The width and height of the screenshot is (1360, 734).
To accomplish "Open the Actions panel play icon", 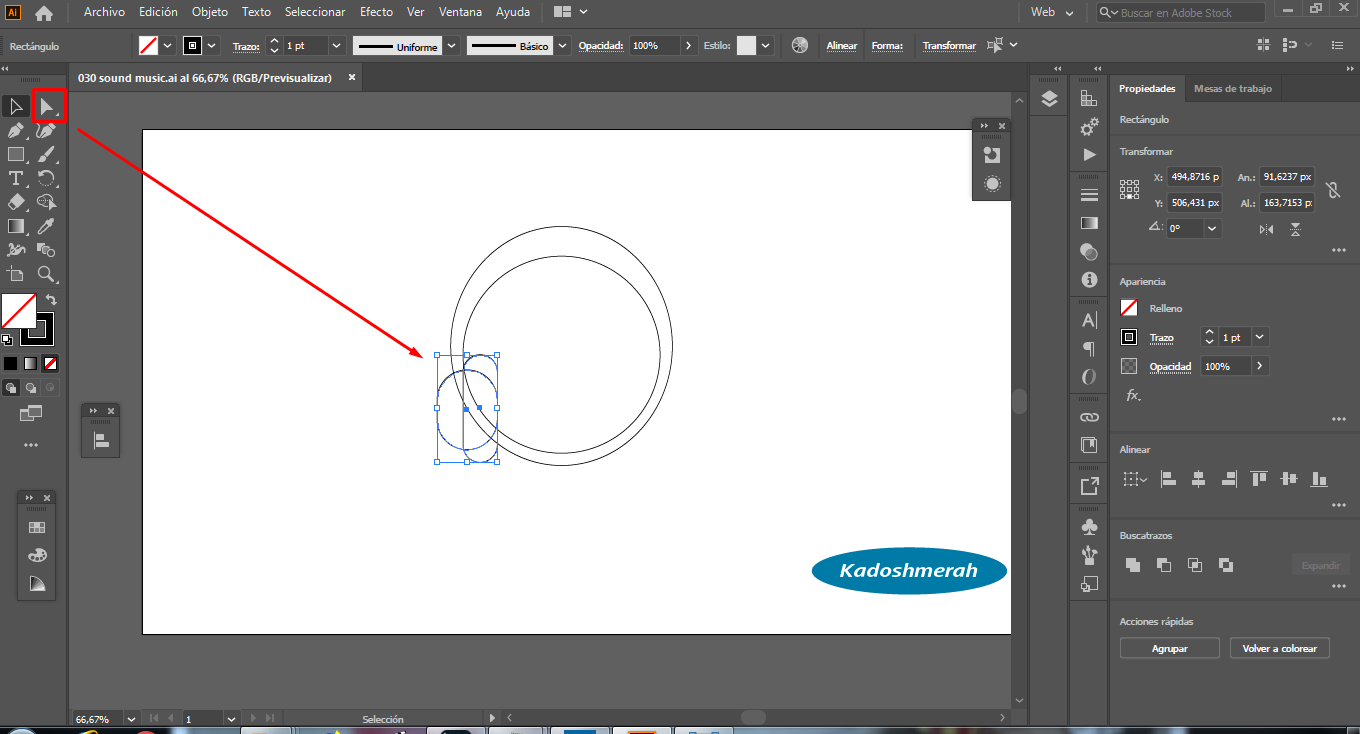I will (x=1089, y=155).
